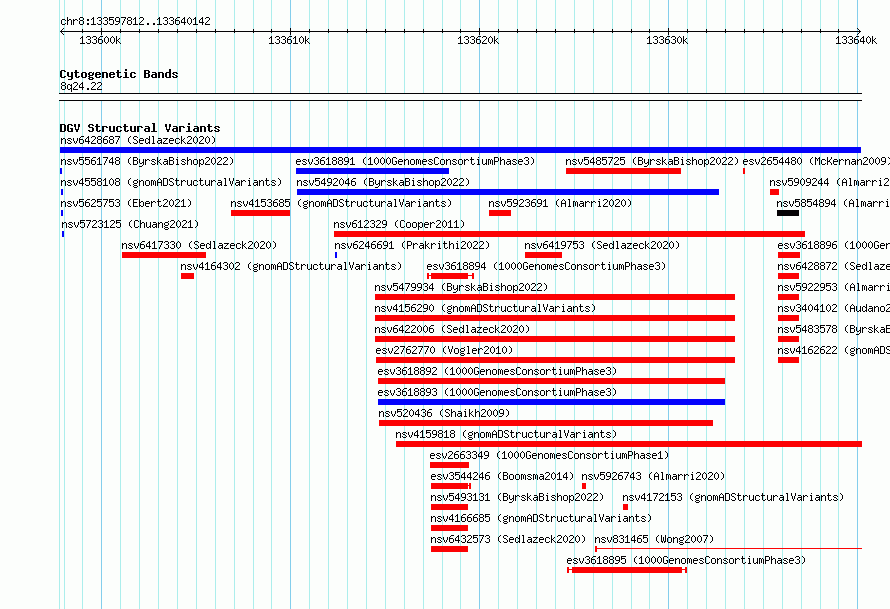Open esv3618894 (1000GenomesConsortiumPhase3) label
Screen dimensions: 890x609
(x=546, y=266)
